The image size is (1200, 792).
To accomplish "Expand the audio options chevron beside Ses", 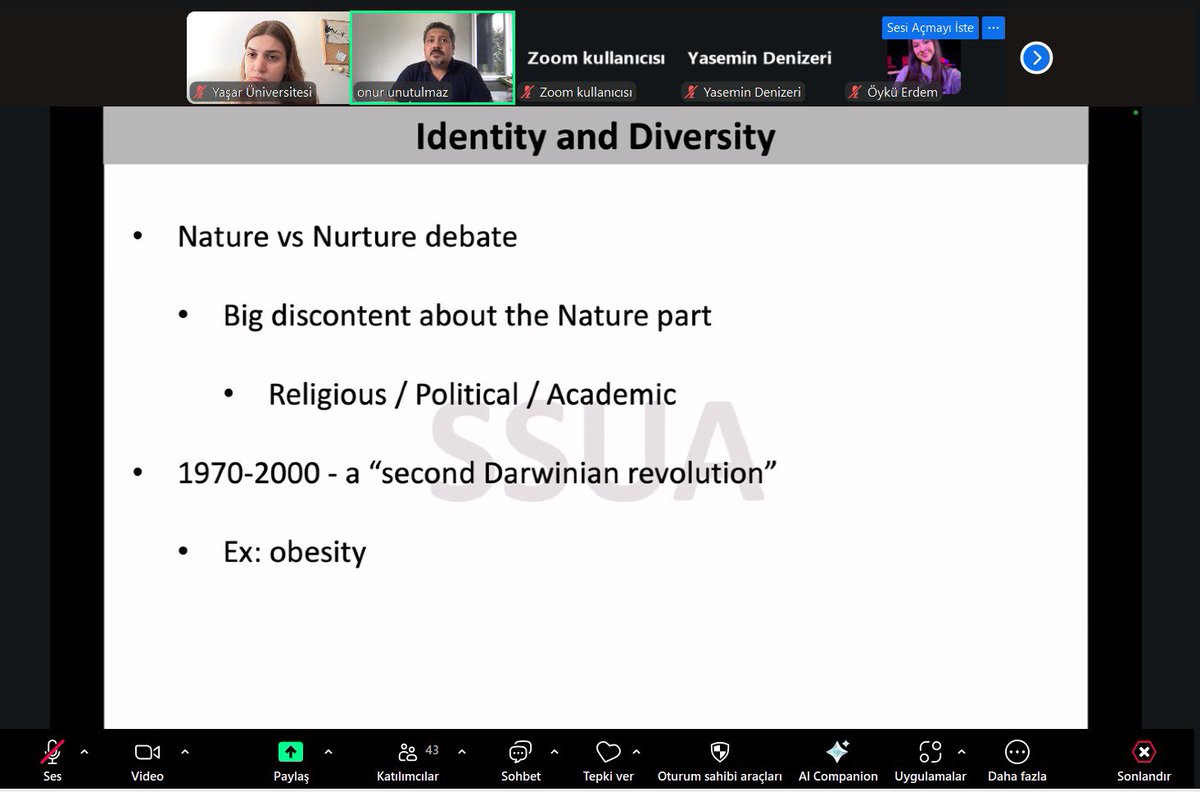I will click(84, 753).
